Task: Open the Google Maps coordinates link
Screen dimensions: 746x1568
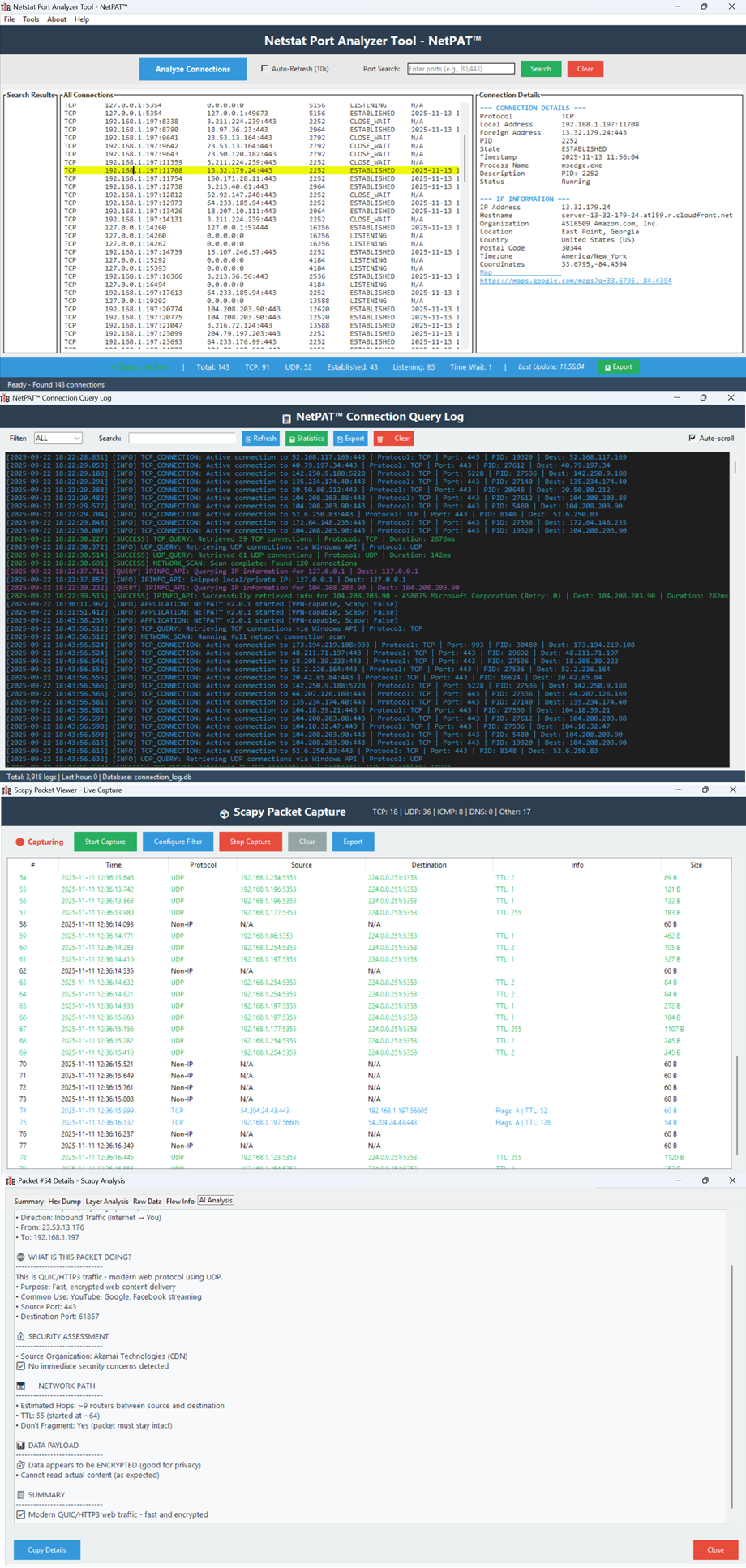Action: (575, 281)
